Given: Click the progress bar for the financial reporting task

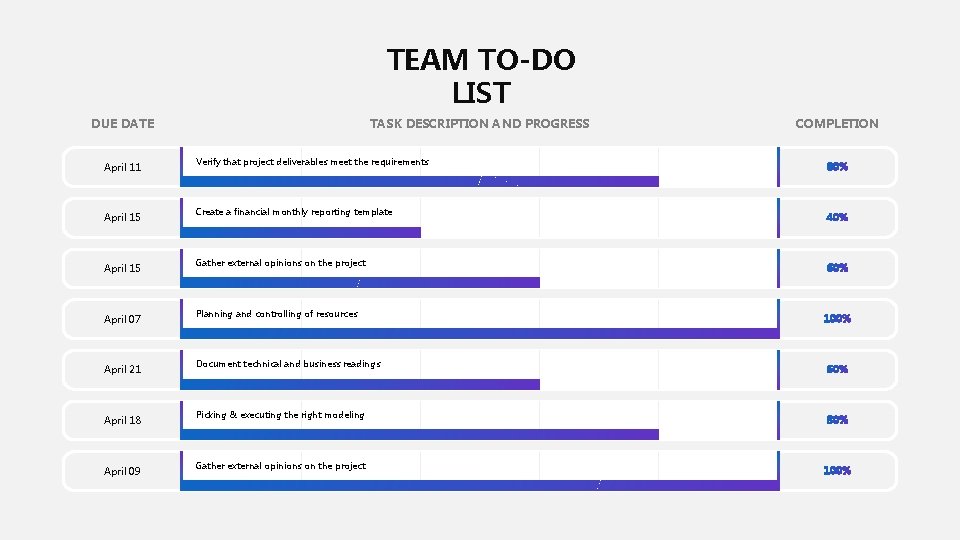Looking at the screenshot, I should click(x=301, y=232).
